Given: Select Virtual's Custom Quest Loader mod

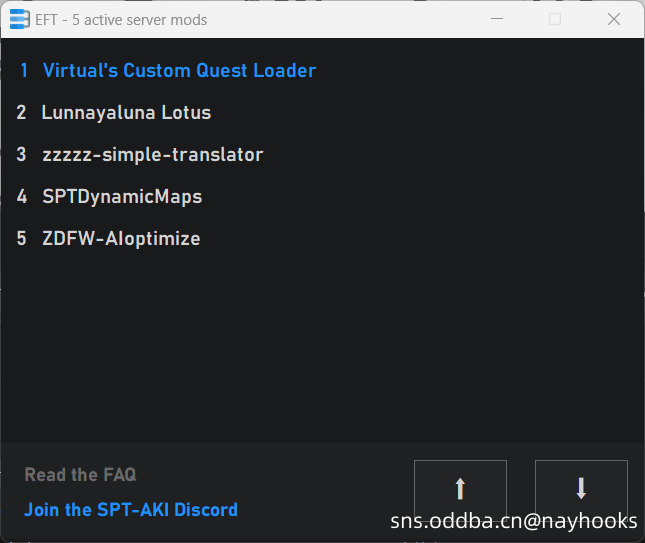Looking at the screenshot, I should point(179,70).
